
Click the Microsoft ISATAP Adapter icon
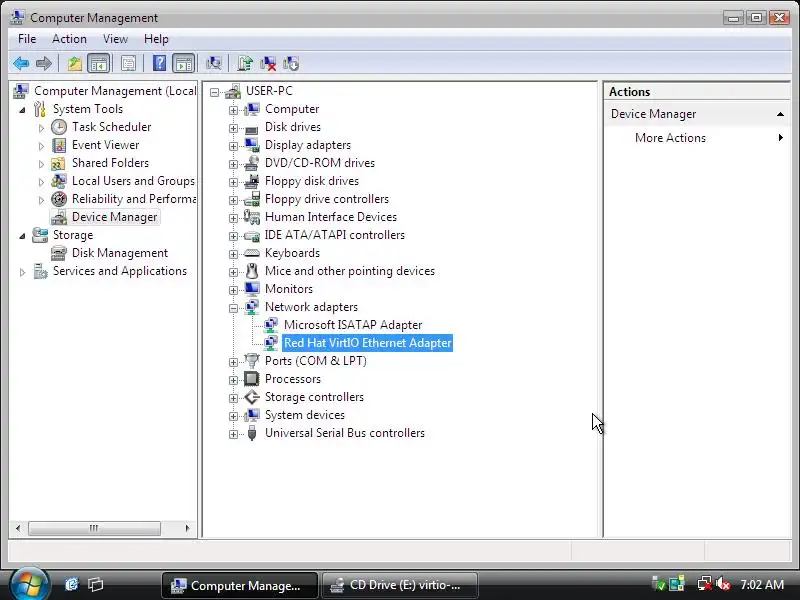coord(271,325)
